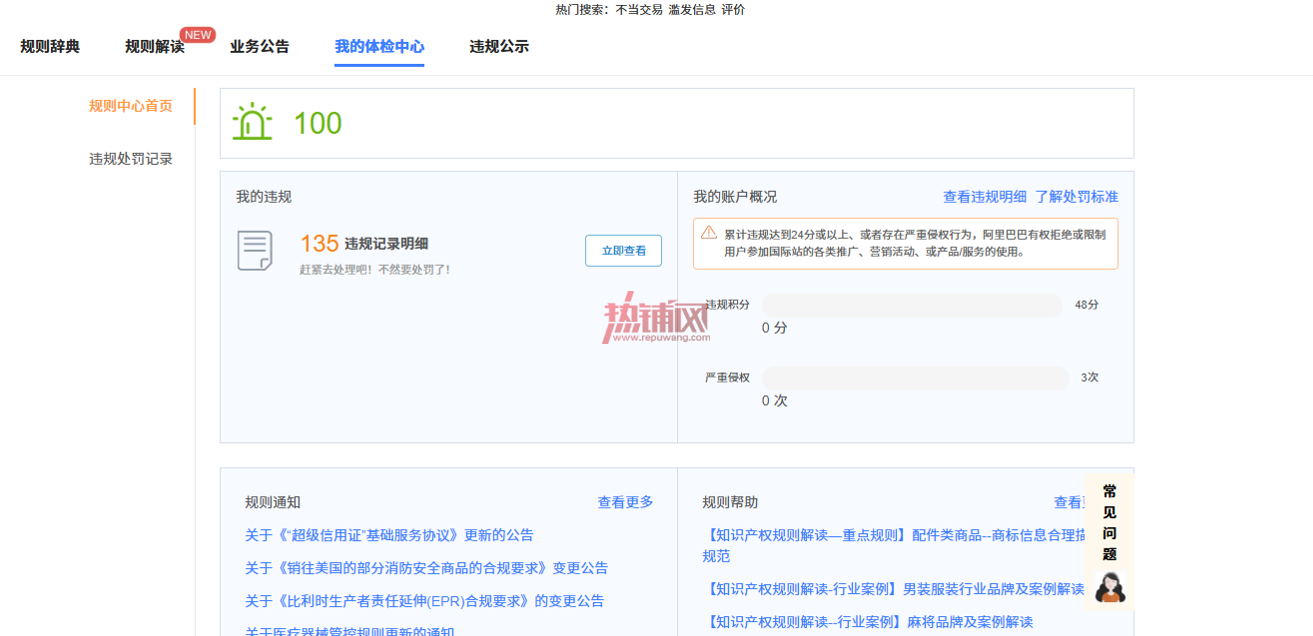The image size is (1313, 636).
Task: Switch to the 业务公告 tab
Action: coord(260,46)
